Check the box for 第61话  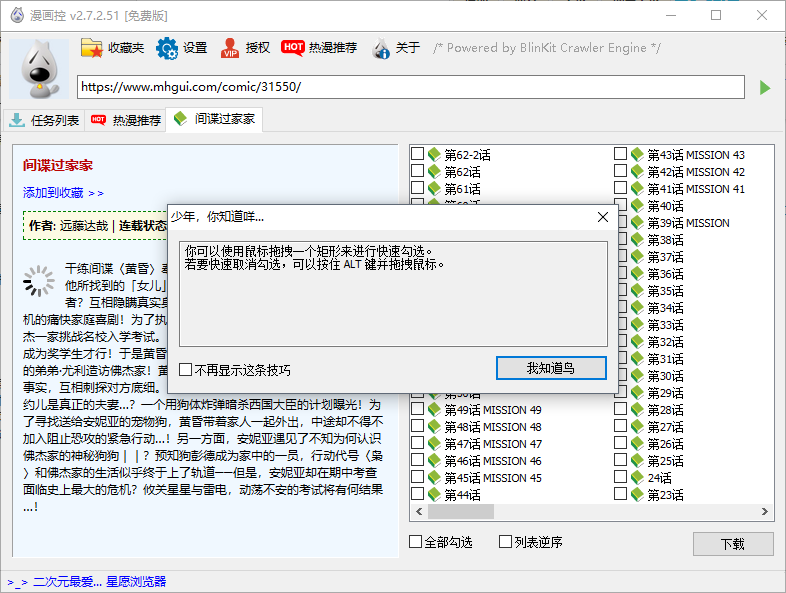click(x=418, y=188)
